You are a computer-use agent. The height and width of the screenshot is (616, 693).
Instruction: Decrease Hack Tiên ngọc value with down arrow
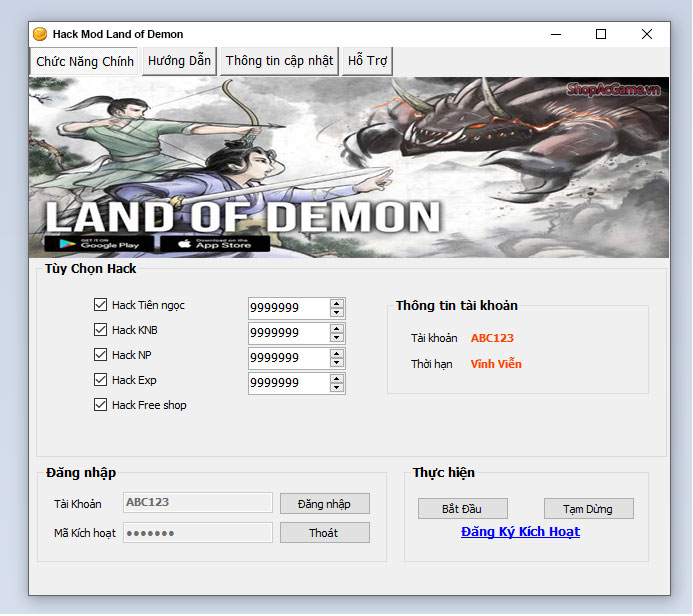pyautogui.click(x=337, y=312)
